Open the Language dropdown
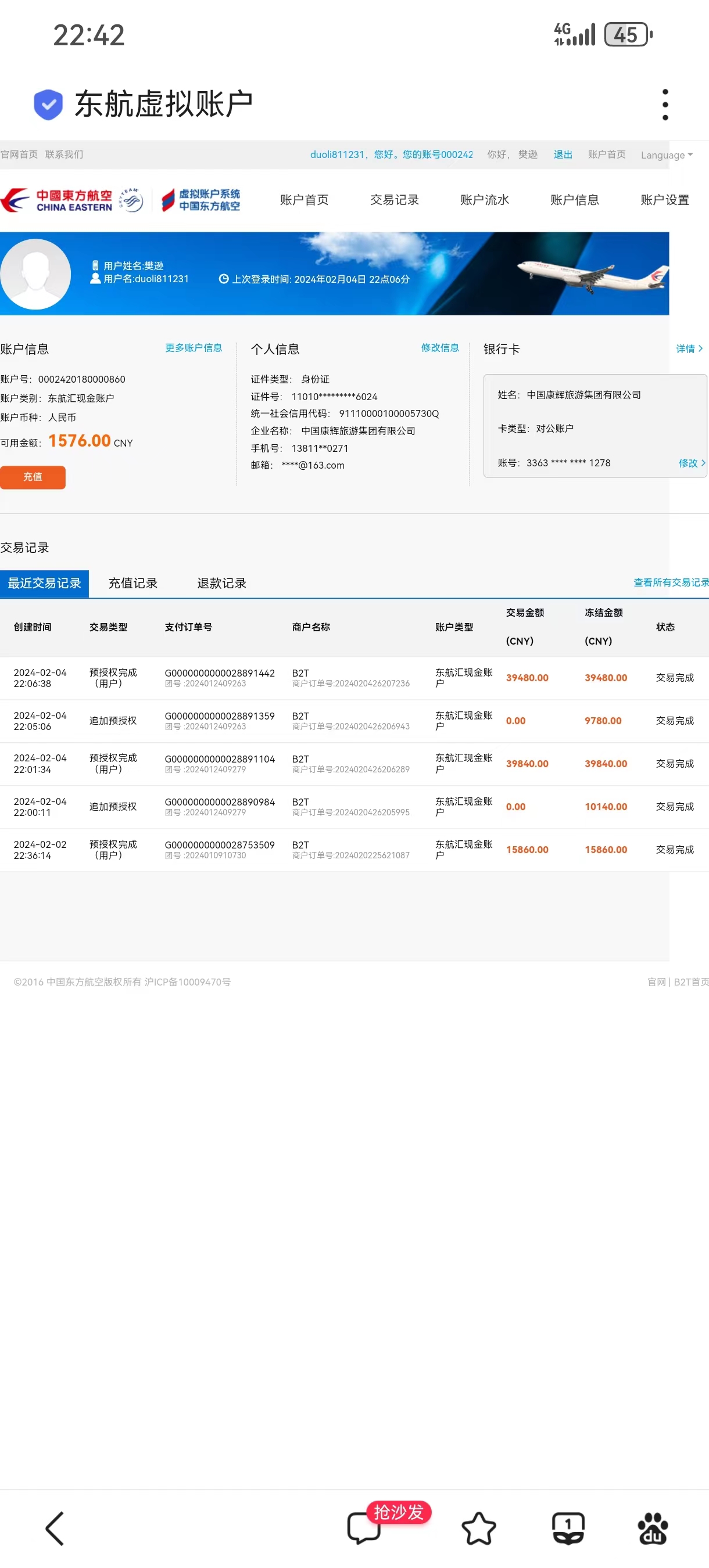The width and height of the screenshot is (709, 1568). tap(666, 155)
